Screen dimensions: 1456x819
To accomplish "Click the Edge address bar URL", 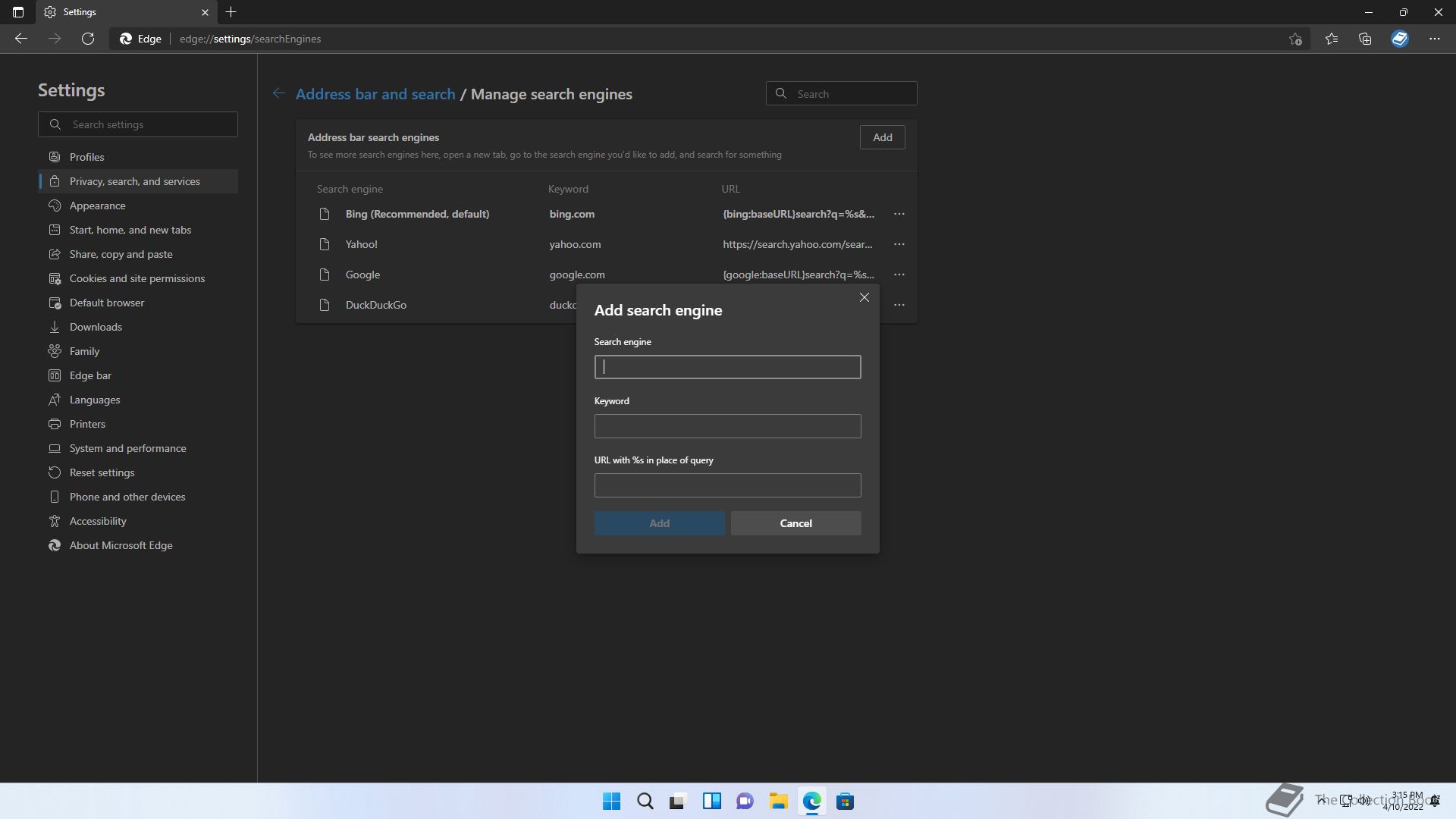I will tap(250, 39).
